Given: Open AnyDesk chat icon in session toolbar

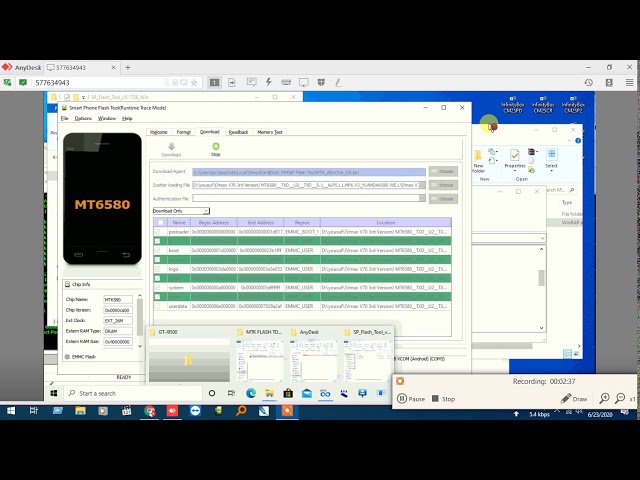Looking at the screenshot, I should [251, 82].
